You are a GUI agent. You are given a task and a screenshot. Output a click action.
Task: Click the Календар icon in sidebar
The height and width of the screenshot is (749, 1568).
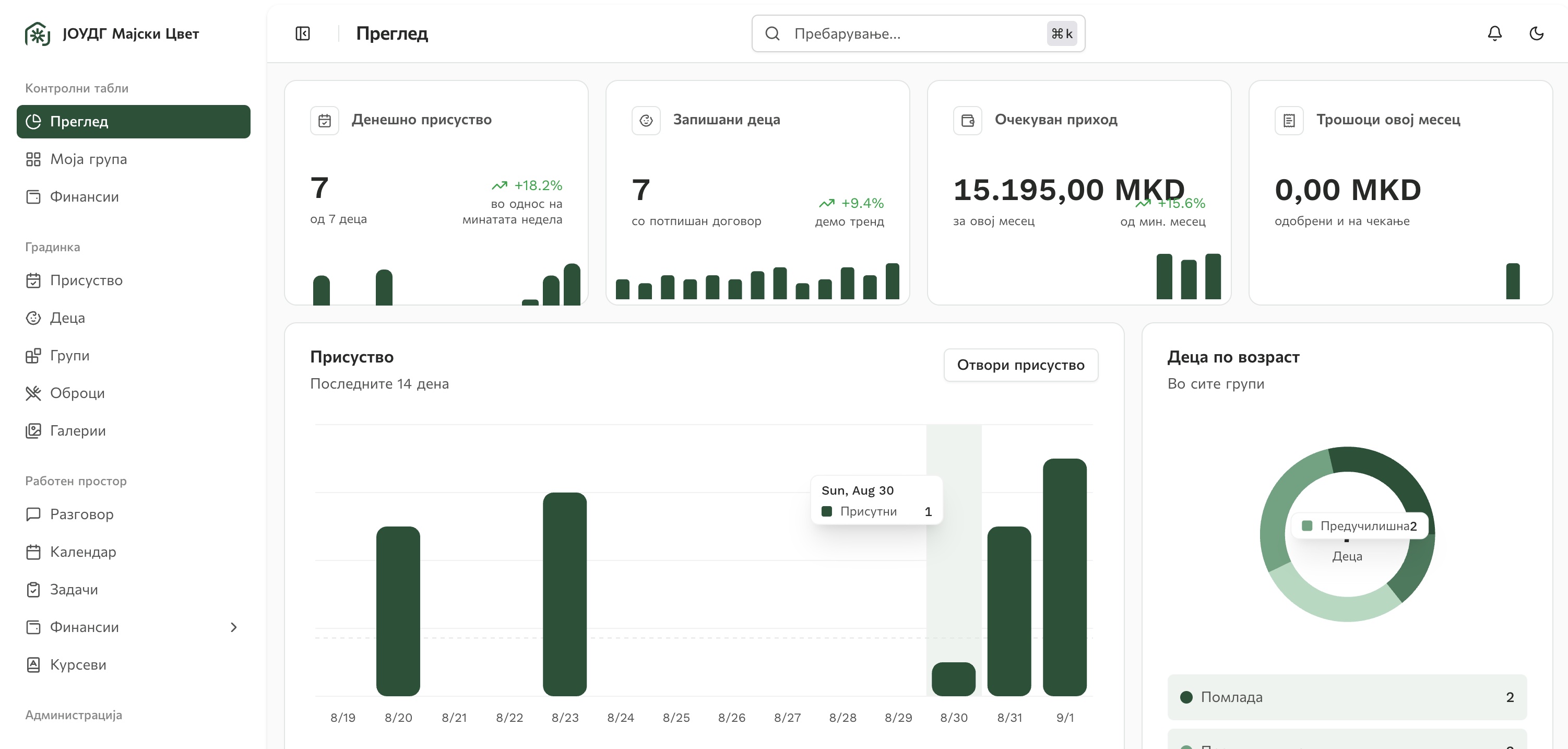coord(33,552)
